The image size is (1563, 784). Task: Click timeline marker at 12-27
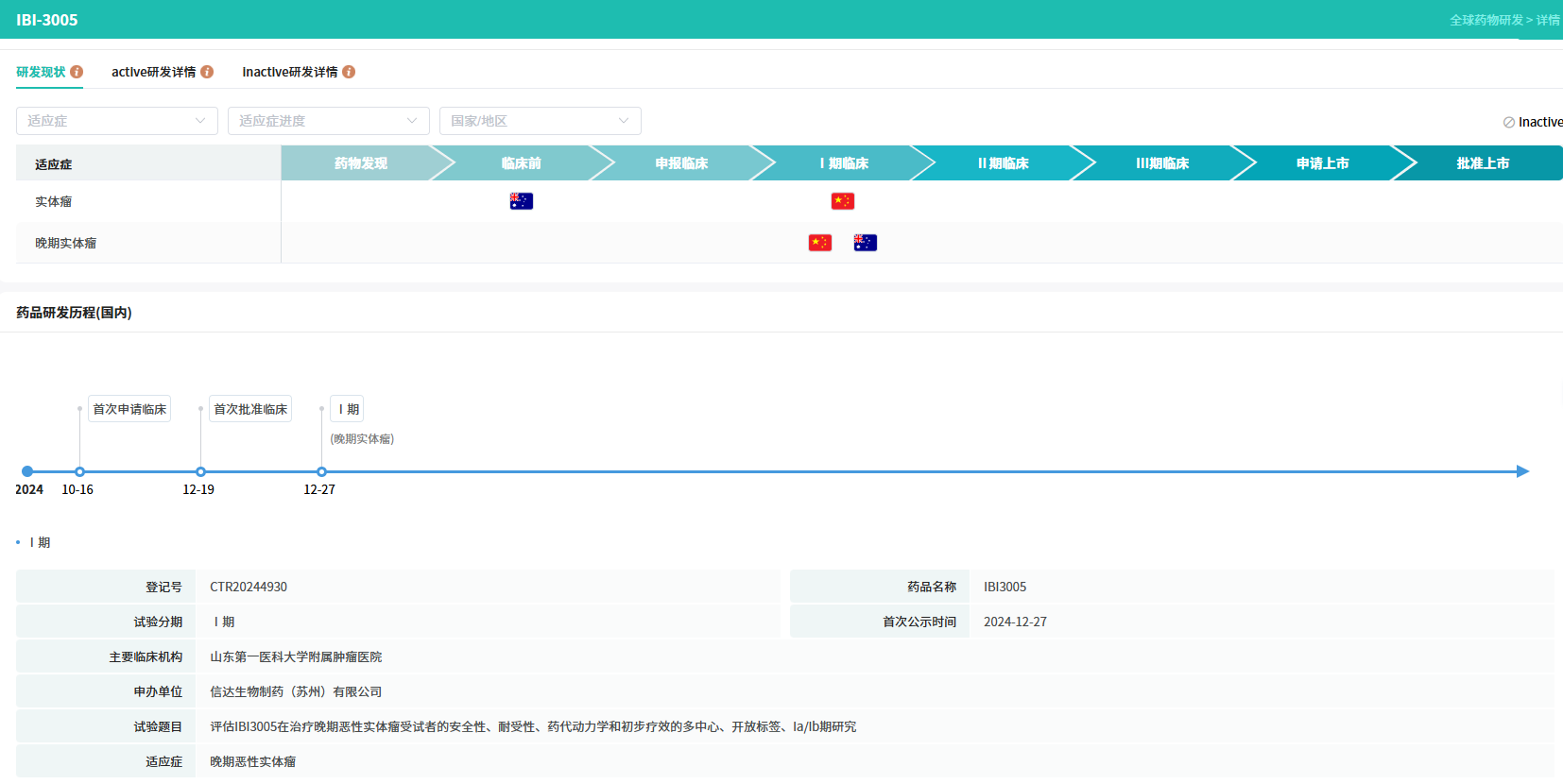321,471
